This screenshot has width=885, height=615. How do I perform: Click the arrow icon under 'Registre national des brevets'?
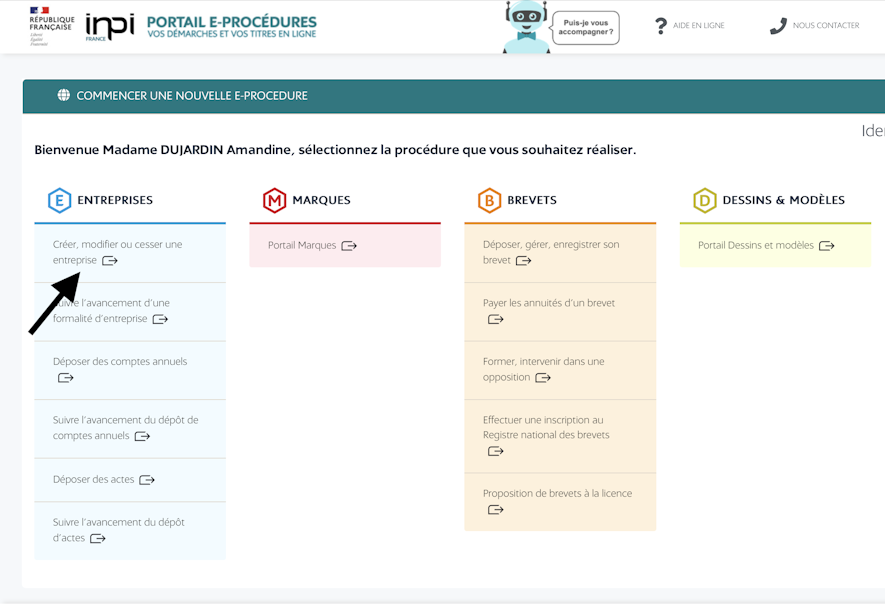[x=496, y=451]
